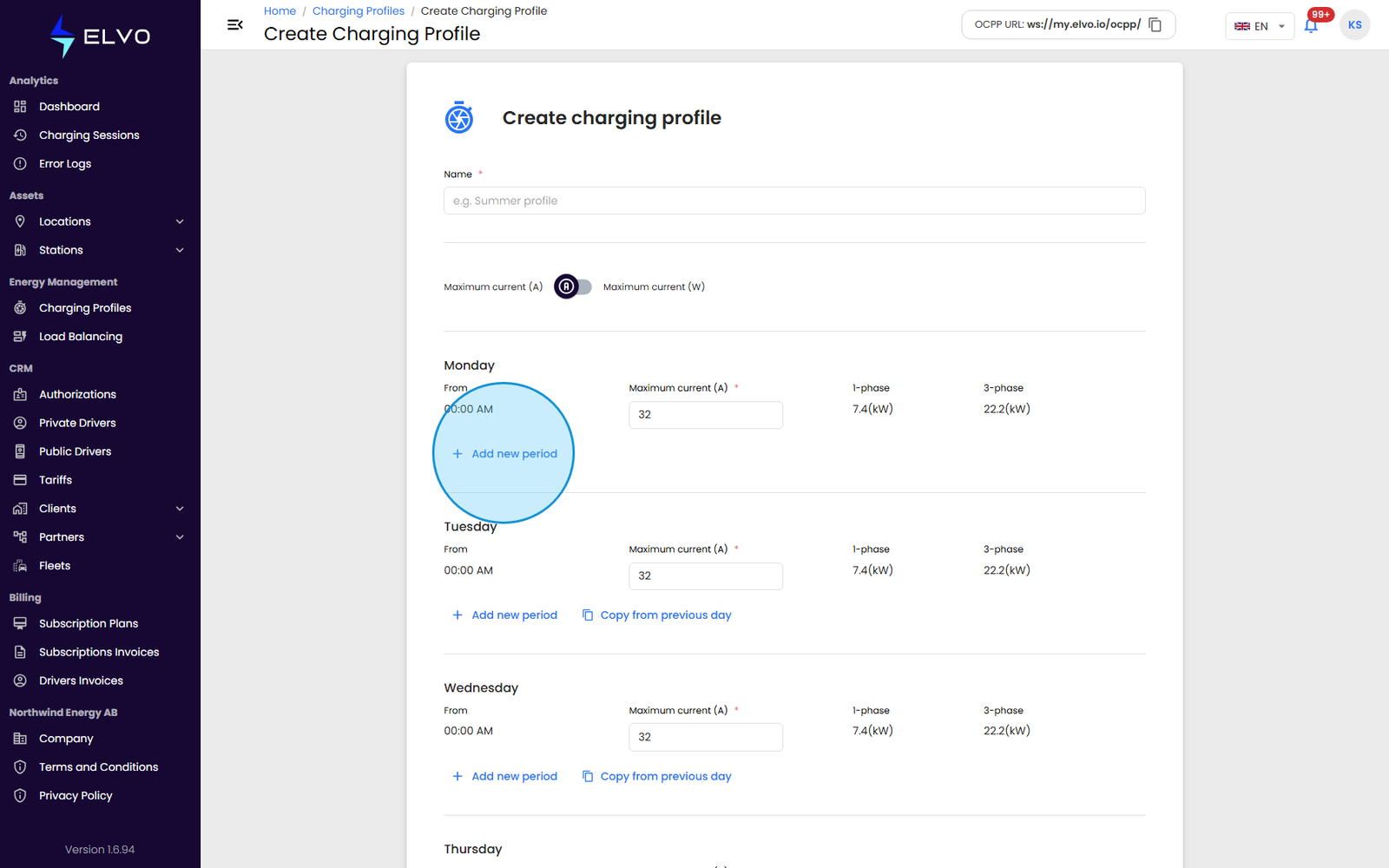Click the Error Logs alert icon
This screenshot has height=868, width=1389.
pyautogui.click(x=20, y=163)
